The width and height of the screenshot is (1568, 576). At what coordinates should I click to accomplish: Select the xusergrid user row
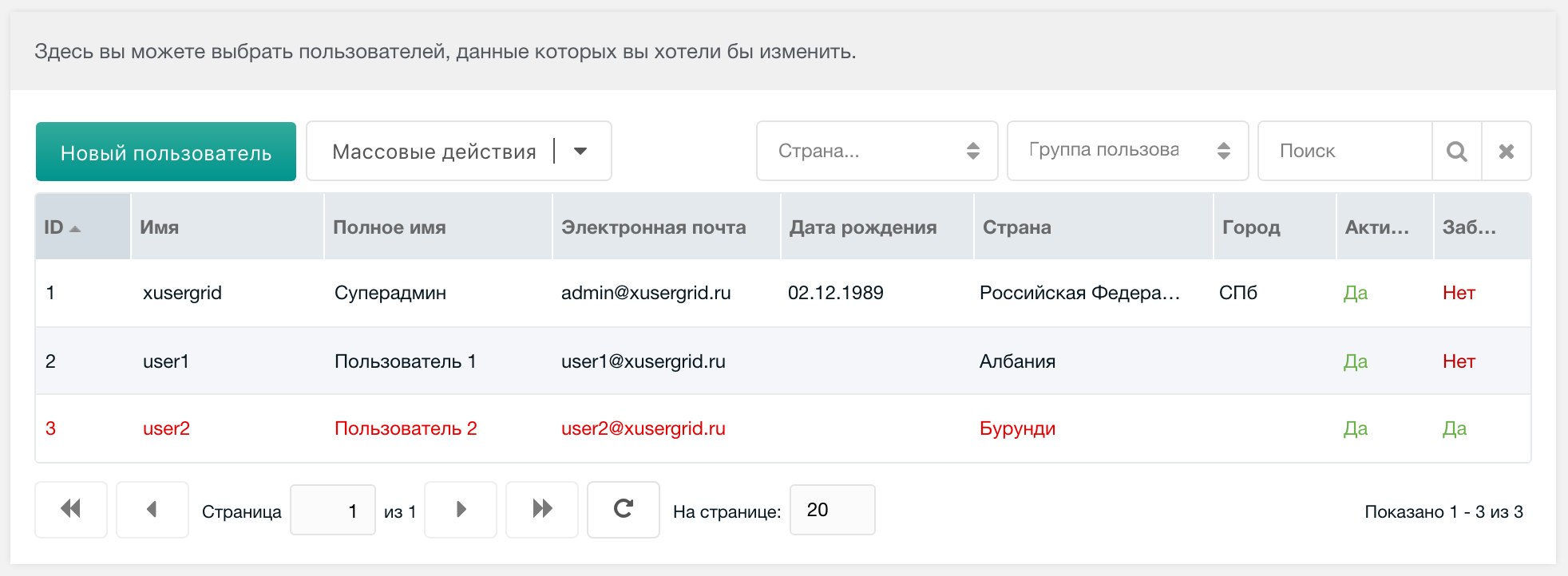[182, 293]
